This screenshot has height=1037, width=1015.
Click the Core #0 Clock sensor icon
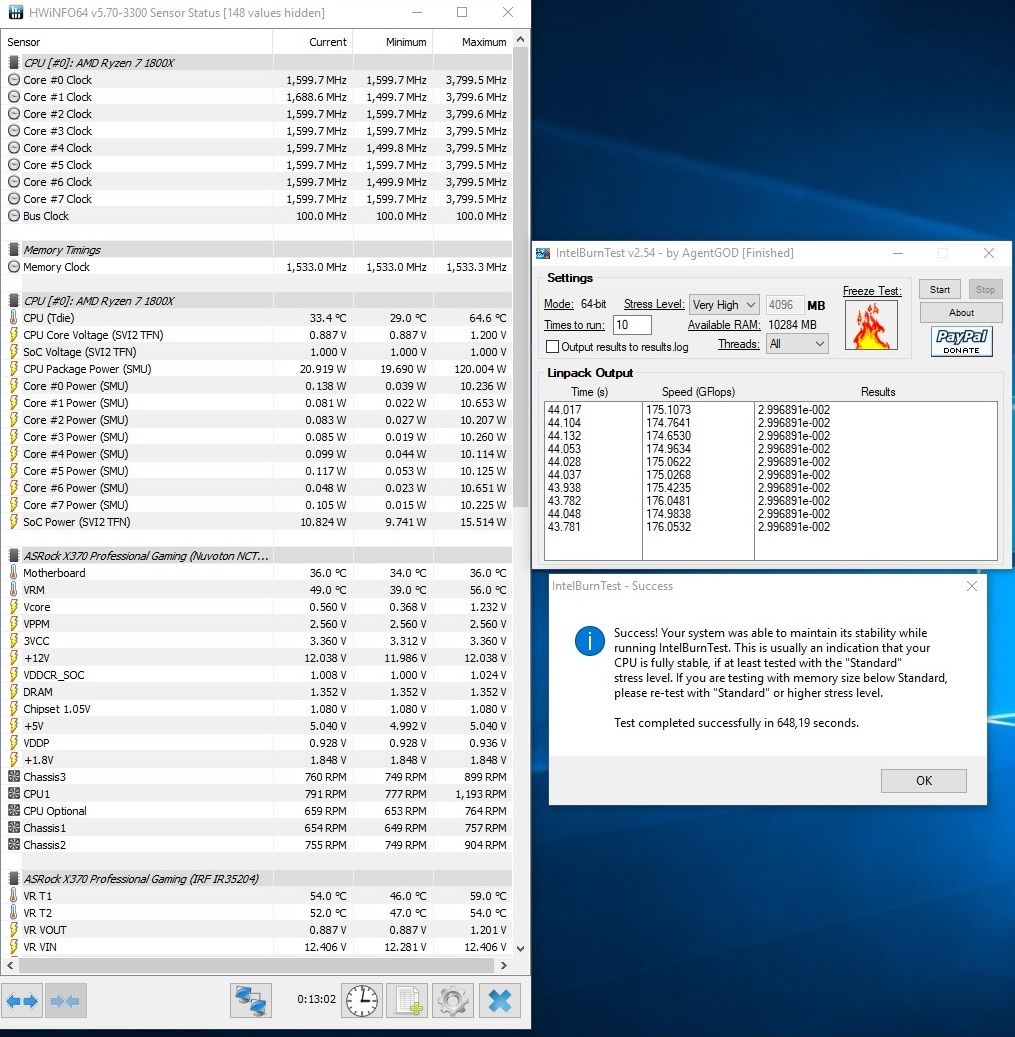[x=14, y=80]
